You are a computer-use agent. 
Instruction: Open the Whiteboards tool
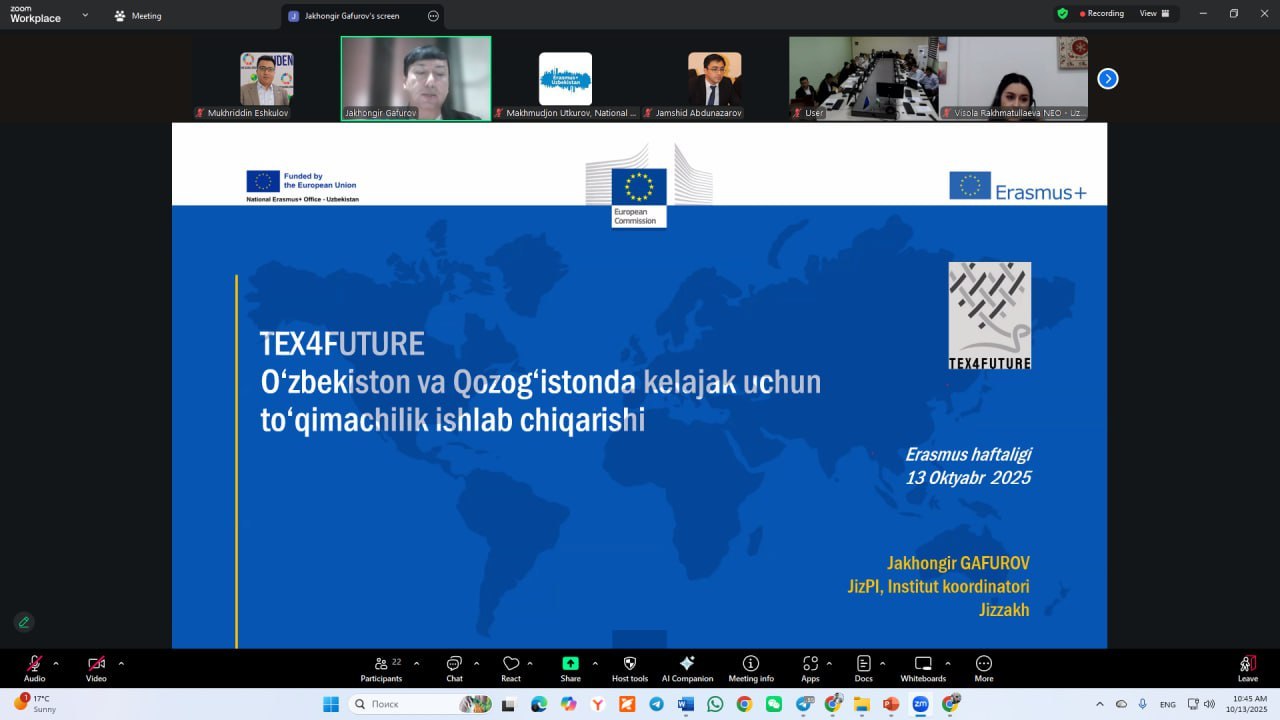coord(923,665)
